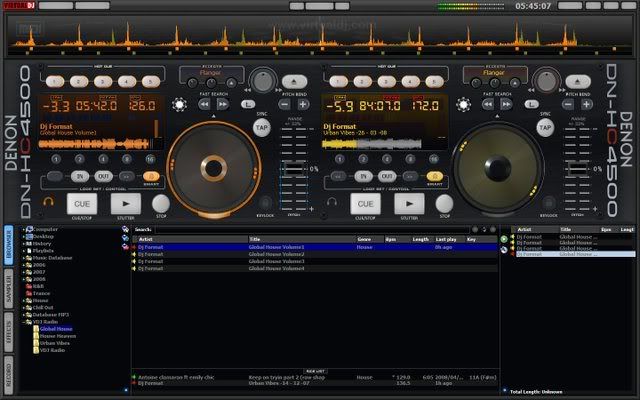The width and height of the screenshot is (640, 400).
Task: Click left deck pitch bend minus
Action: point(284,104)
